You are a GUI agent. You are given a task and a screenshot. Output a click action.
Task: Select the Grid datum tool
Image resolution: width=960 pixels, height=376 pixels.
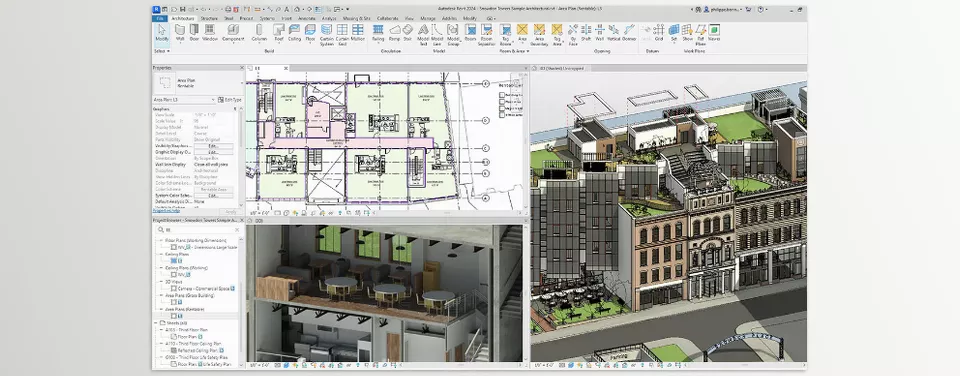[659, 33]
